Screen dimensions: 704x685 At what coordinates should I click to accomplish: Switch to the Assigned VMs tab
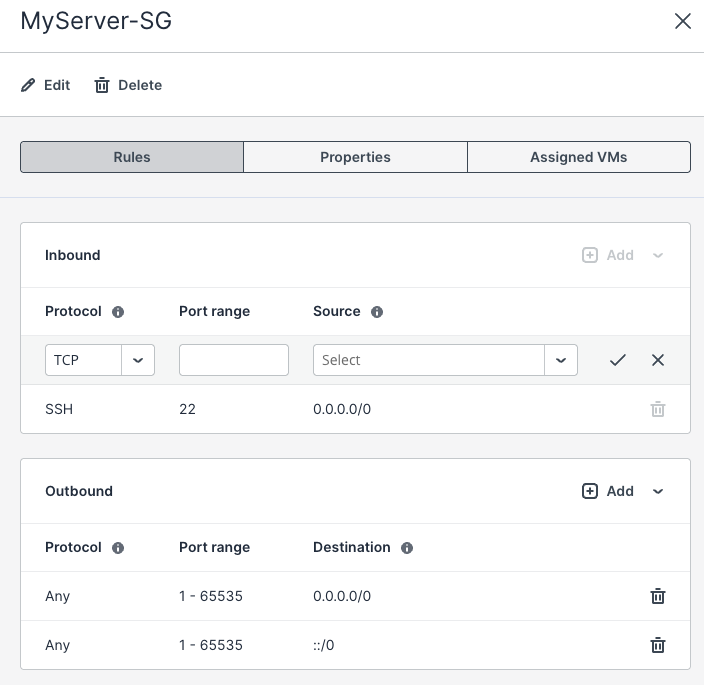point(578,157)
